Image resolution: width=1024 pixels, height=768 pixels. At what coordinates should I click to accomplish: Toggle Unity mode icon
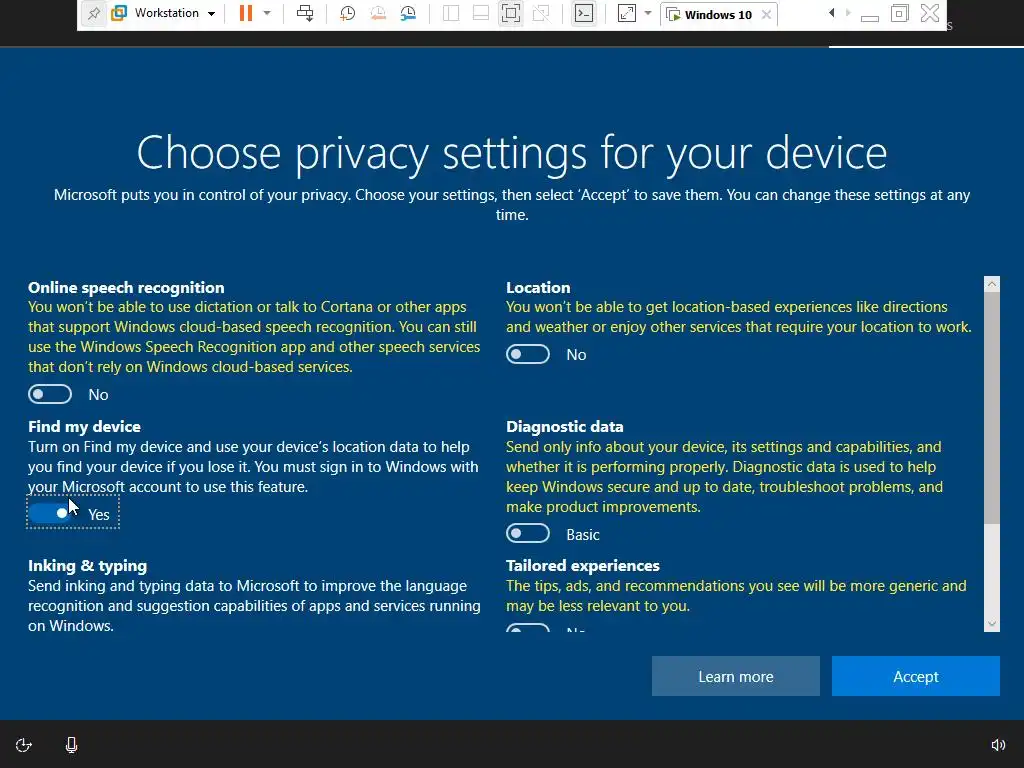coord(541,13)
